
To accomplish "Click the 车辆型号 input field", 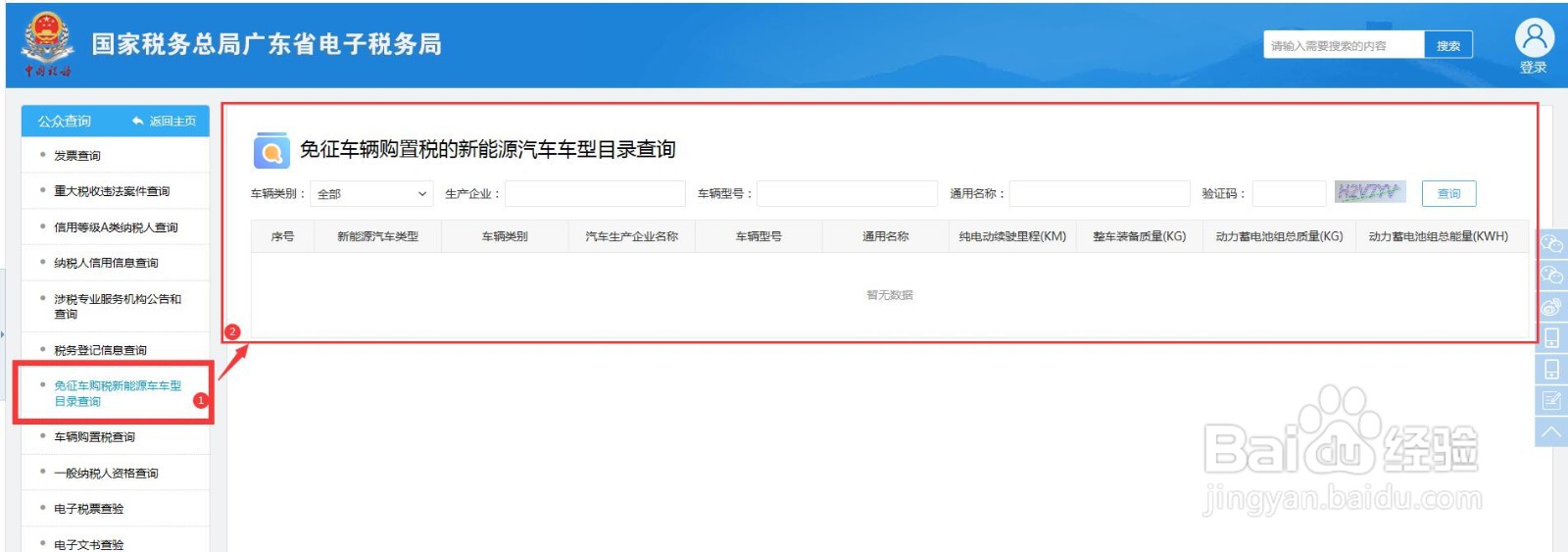I will (x=847, y=194).
